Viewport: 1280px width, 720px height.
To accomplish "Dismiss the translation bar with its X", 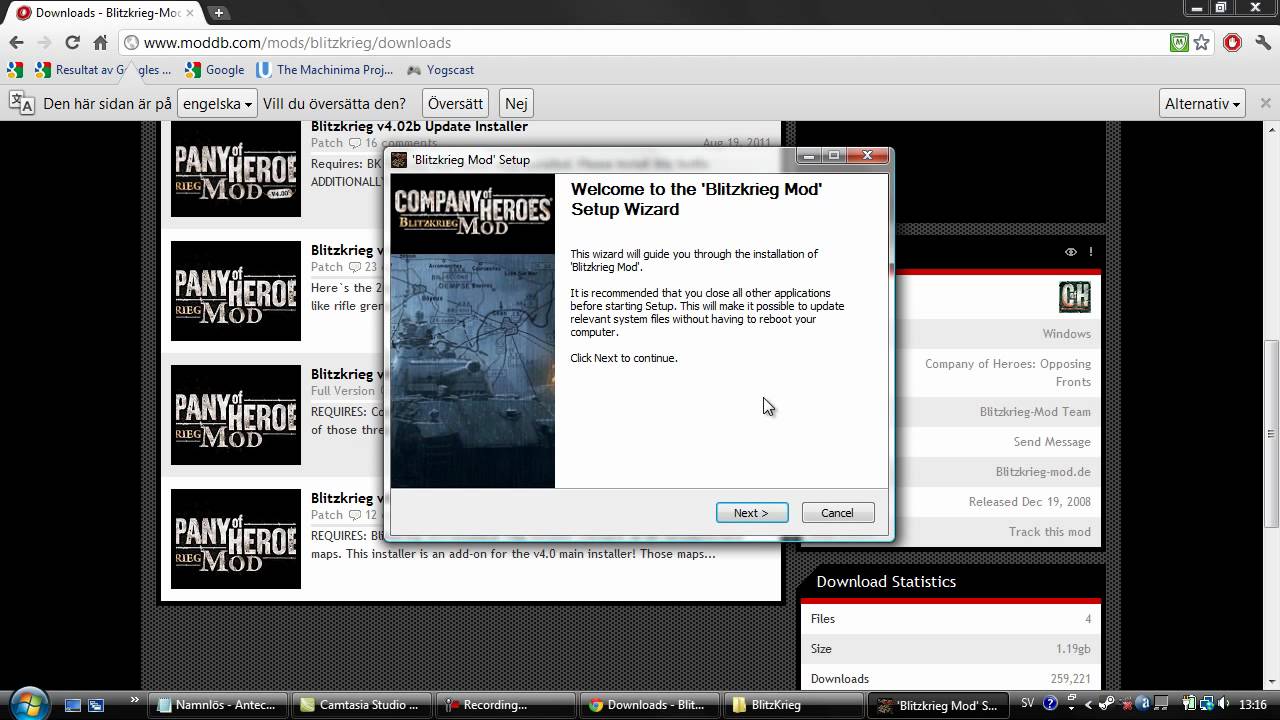I will (1265, 103).
